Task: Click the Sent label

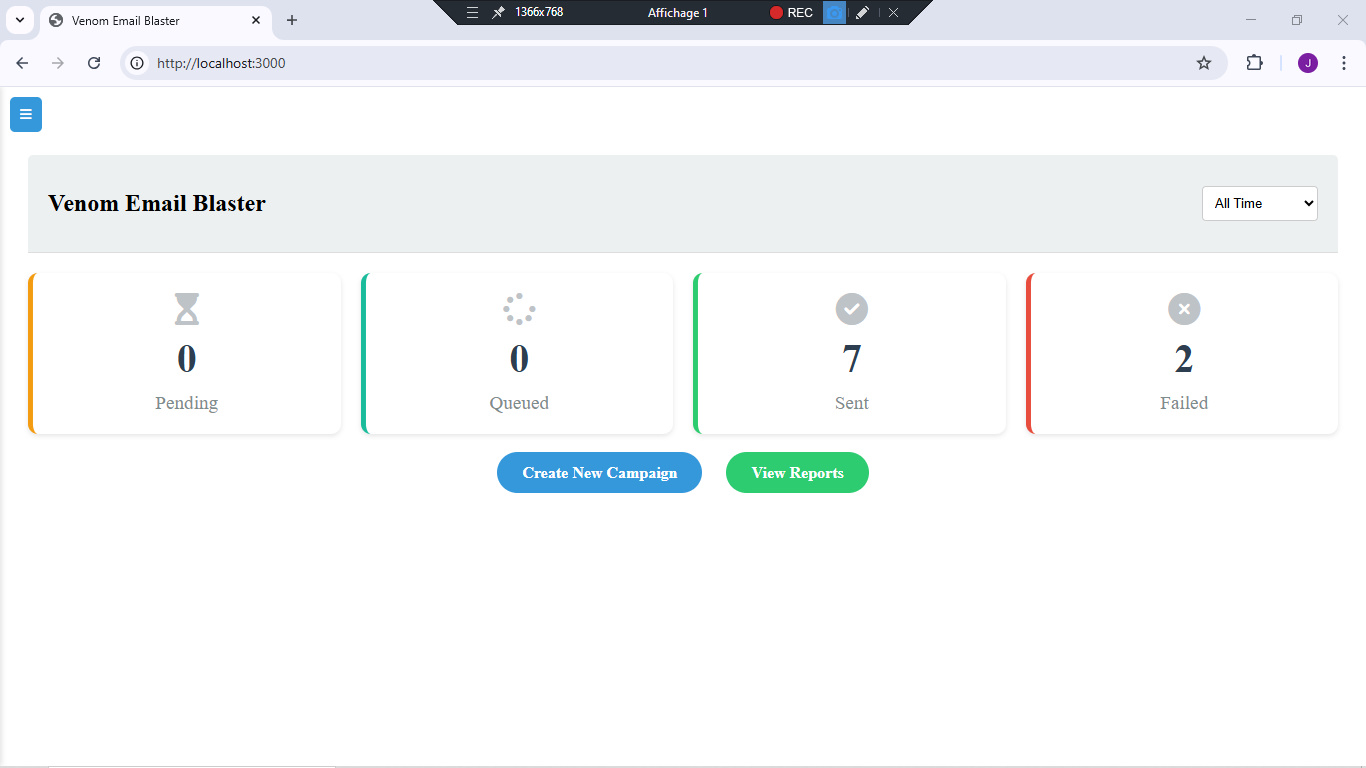Action: click(852, 403)
